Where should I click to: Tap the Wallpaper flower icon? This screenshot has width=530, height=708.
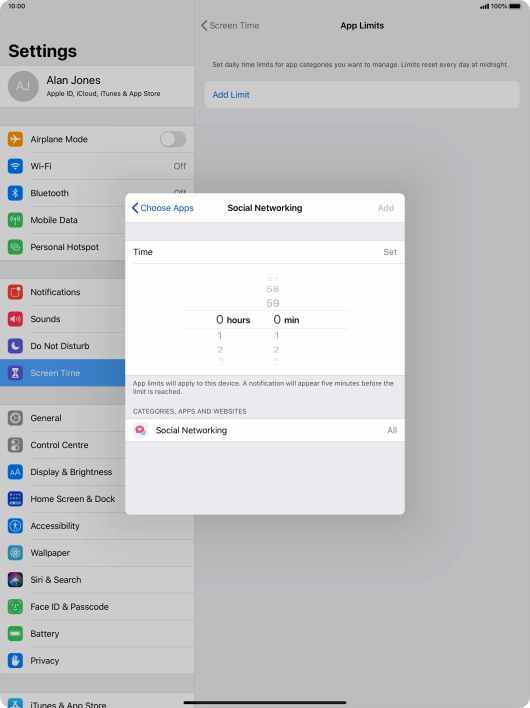point(15,553)
